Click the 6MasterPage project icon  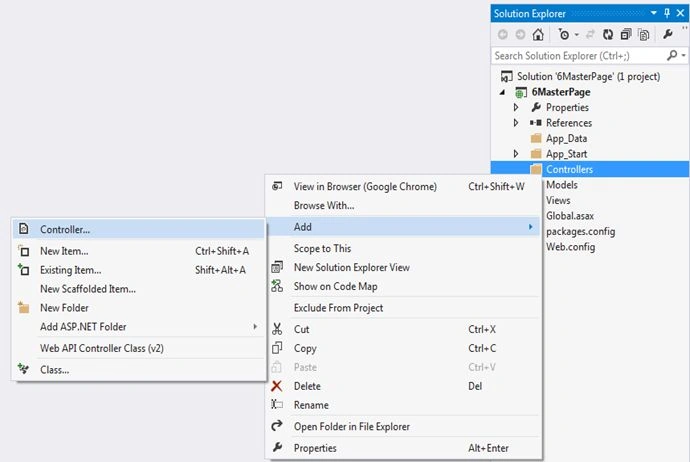click(x=521, y=92)
